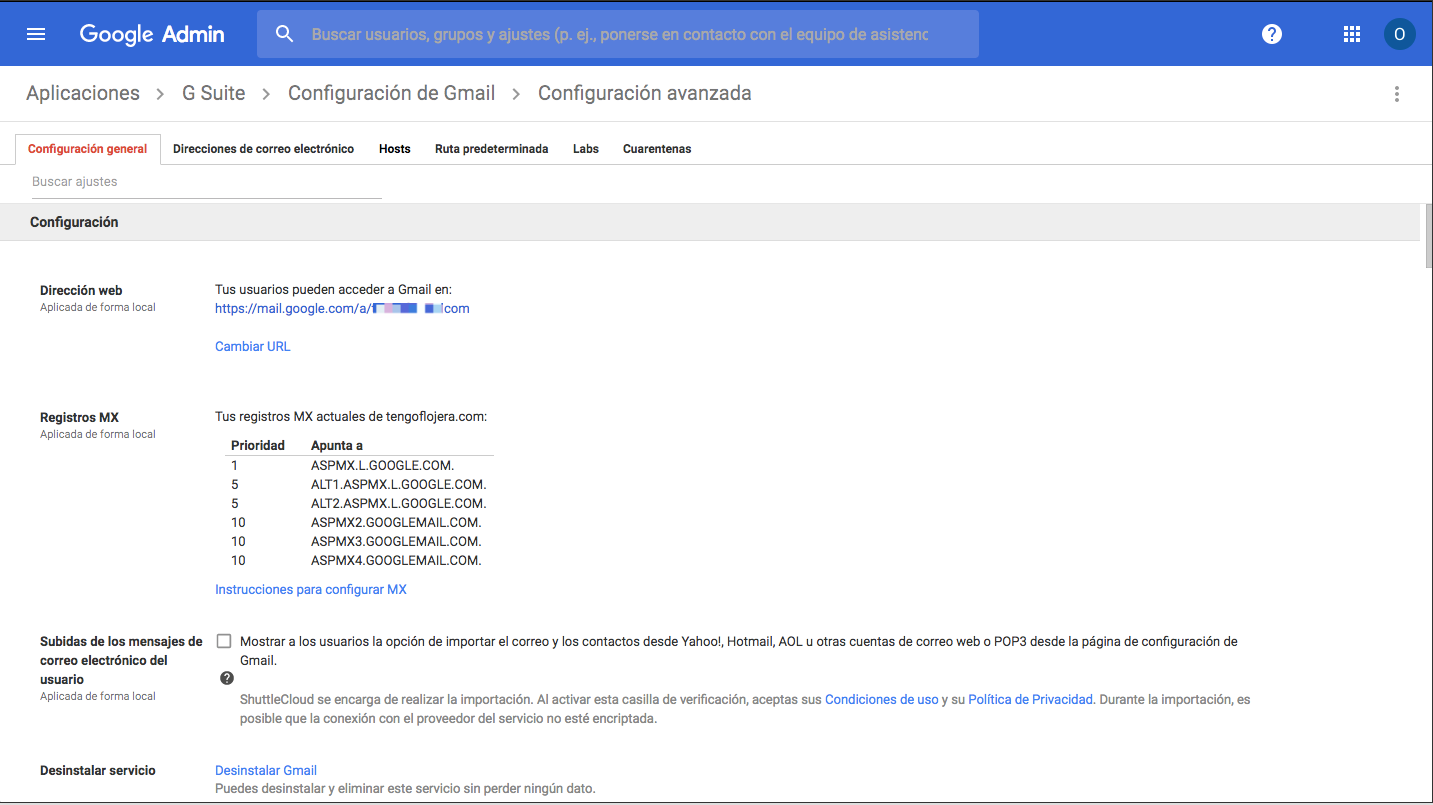Viewport: 1433px width, 805px height.
Task: Click the vertical page scrollbar
Action: pos(1427,235)
